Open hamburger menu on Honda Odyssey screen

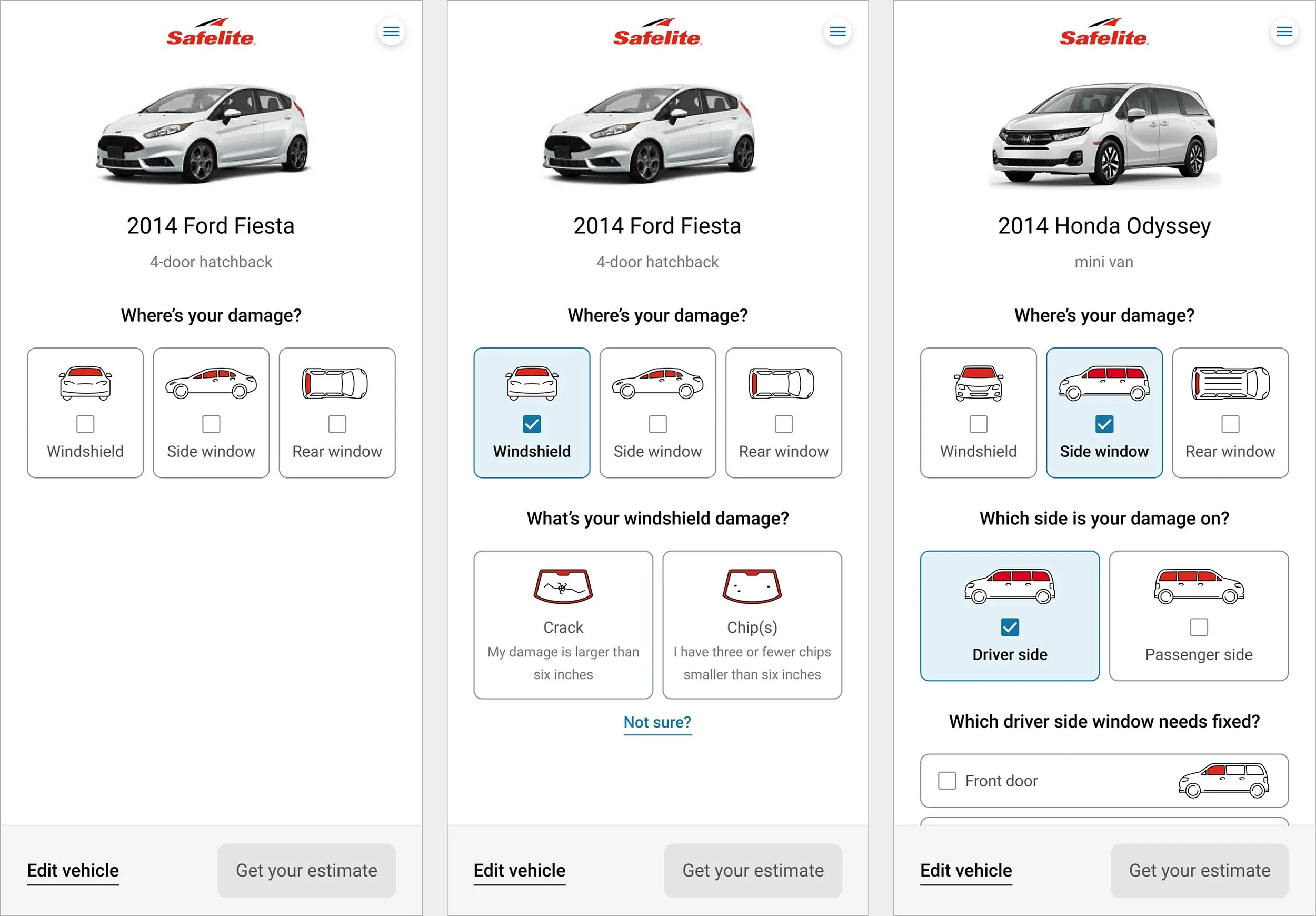[1284, 32]
